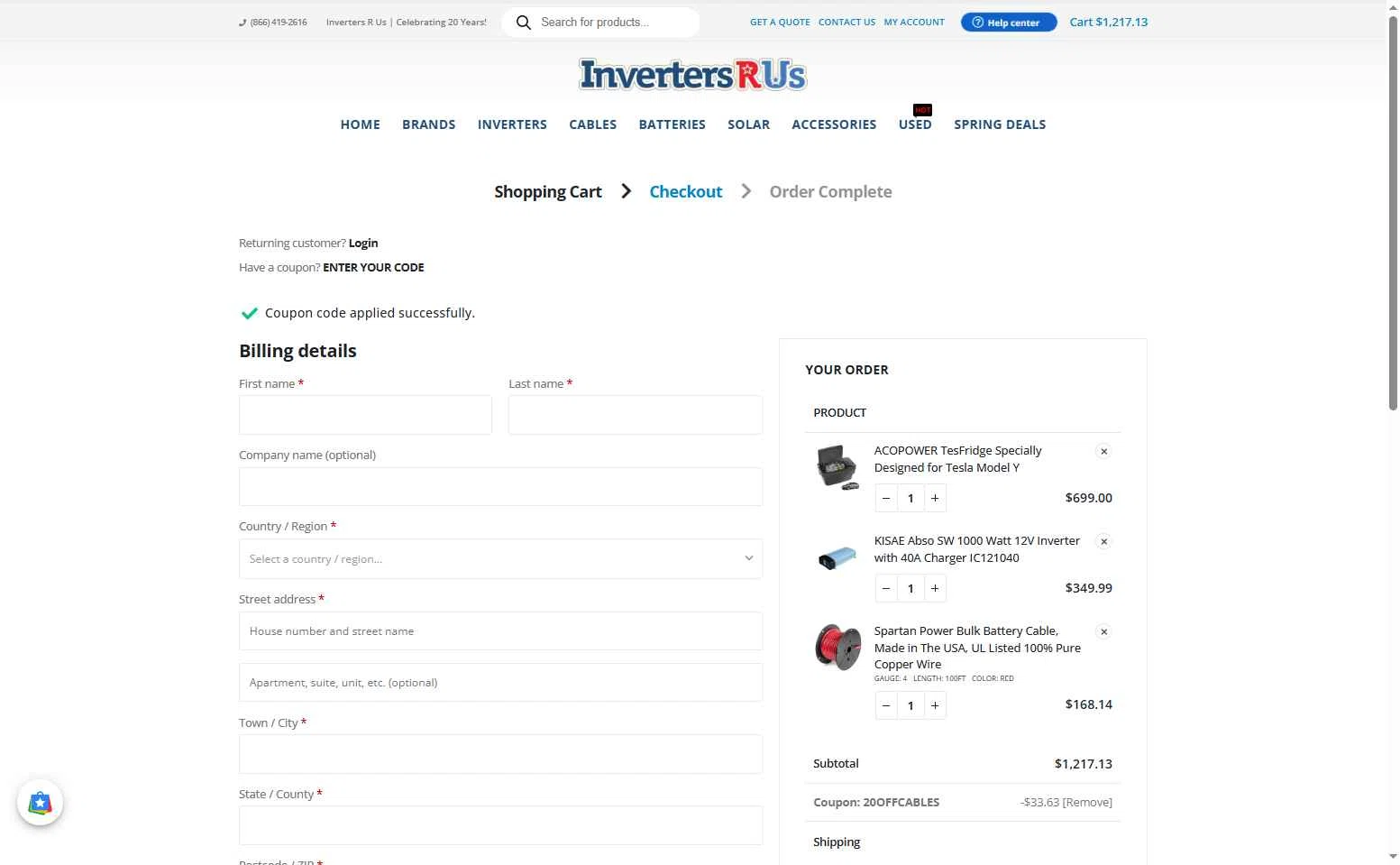Click the Subtotal $1,217.13 amount
The height and width of the screenshot is (865, 1400).
coord(1083,764)
